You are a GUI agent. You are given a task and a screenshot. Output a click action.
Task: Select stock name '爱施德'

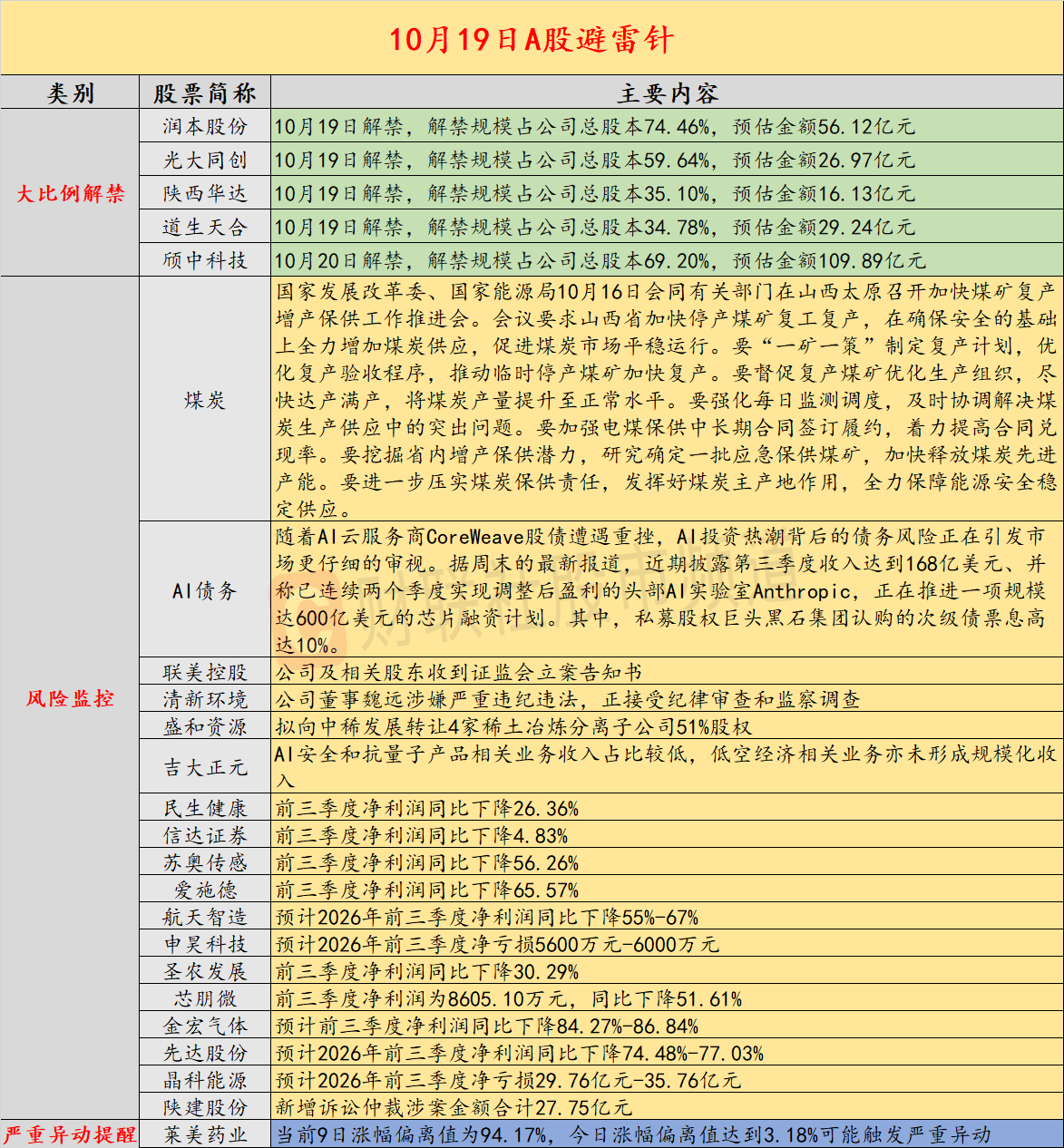[204, 890]
